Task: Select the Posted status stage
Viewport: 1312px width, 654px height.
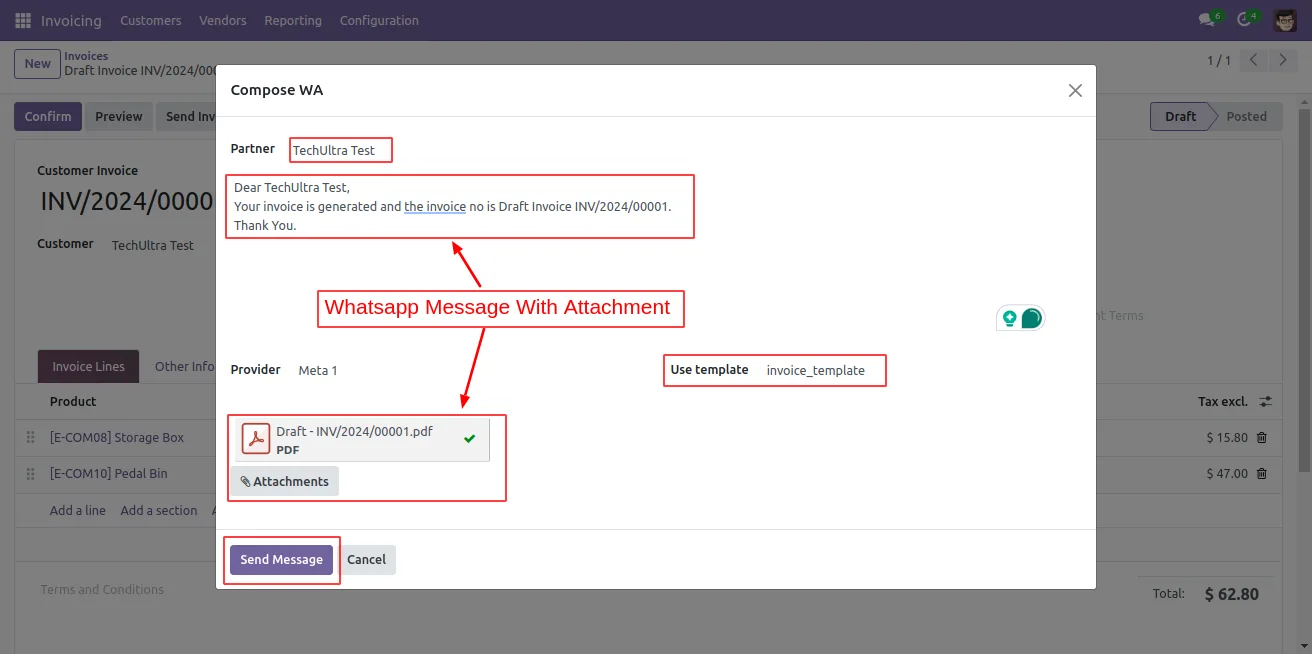Action: pyautogui.click(x=1246, y=116)
